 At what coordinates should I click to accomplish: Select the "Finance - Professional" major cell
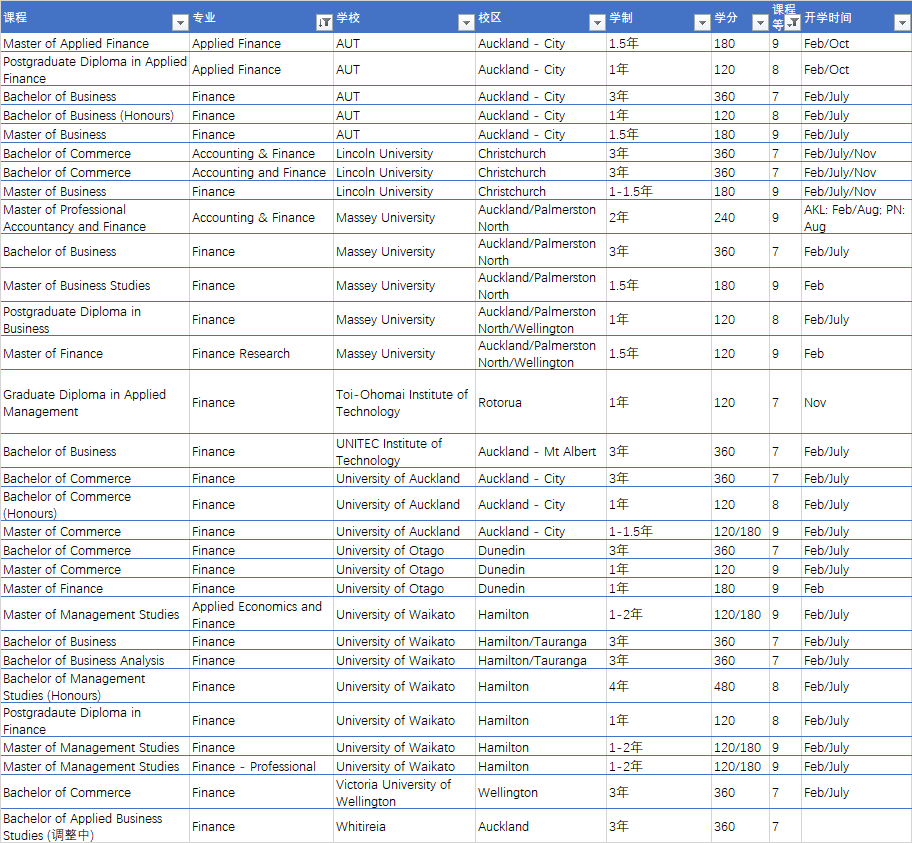(x=261, y=766)
